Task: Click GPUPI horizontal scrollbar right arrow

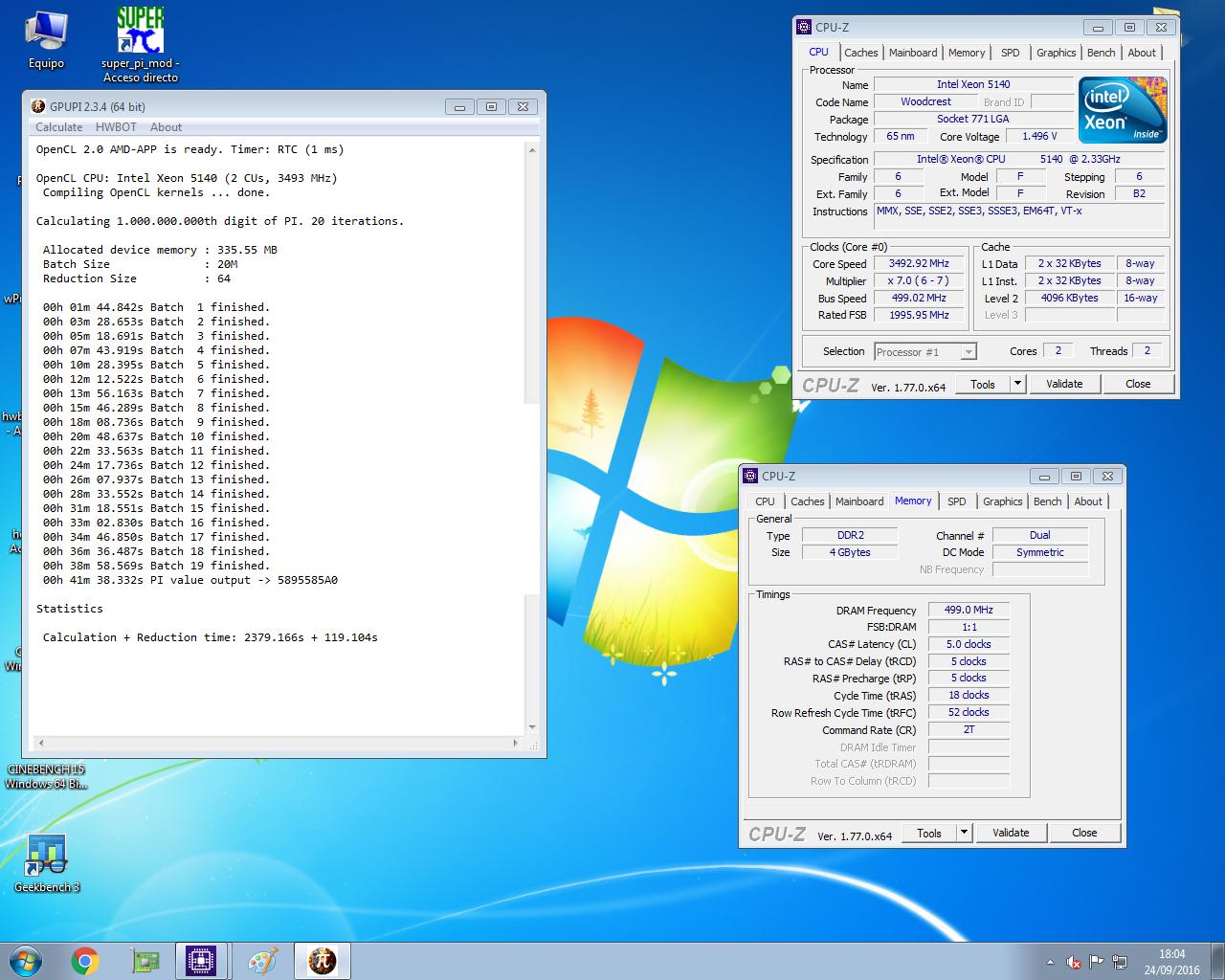Action: pos(515,743)
